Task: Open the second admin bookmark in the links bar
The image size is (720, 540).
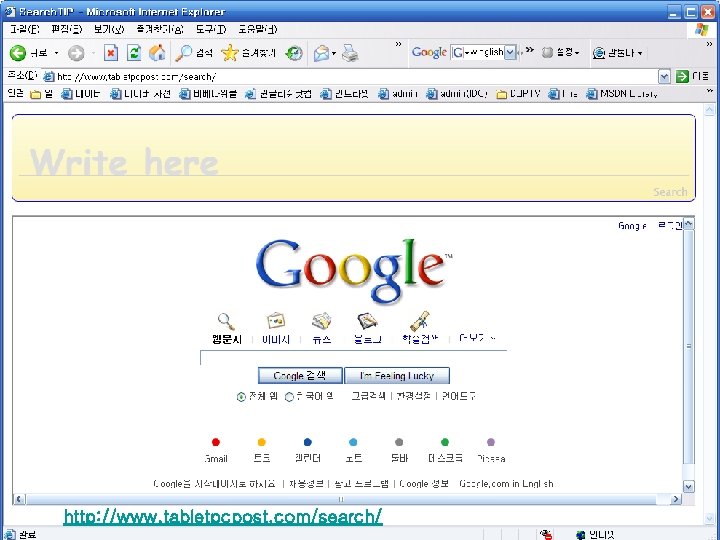Action: point(457,94)
